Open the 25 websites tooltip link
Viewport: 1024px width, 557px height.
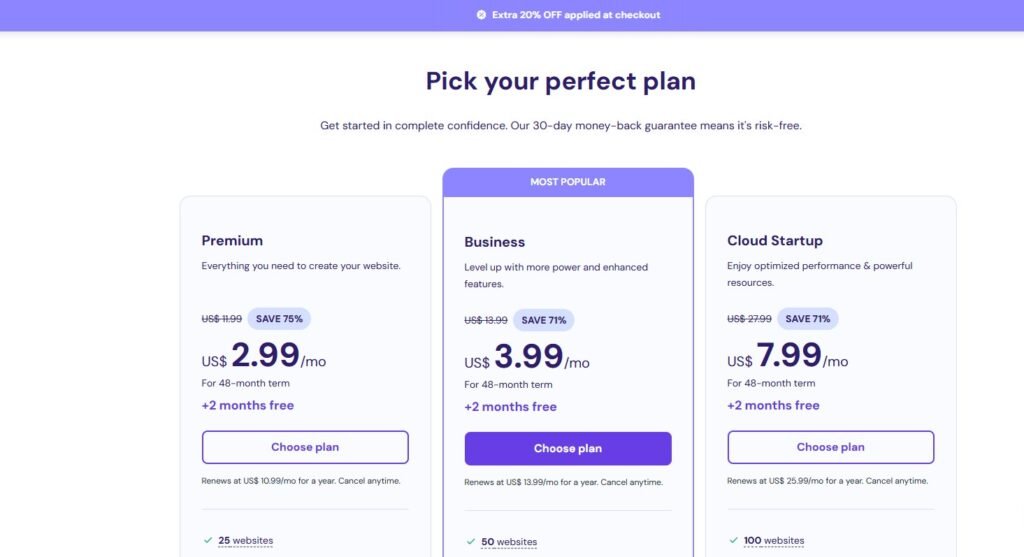point(246,541)
